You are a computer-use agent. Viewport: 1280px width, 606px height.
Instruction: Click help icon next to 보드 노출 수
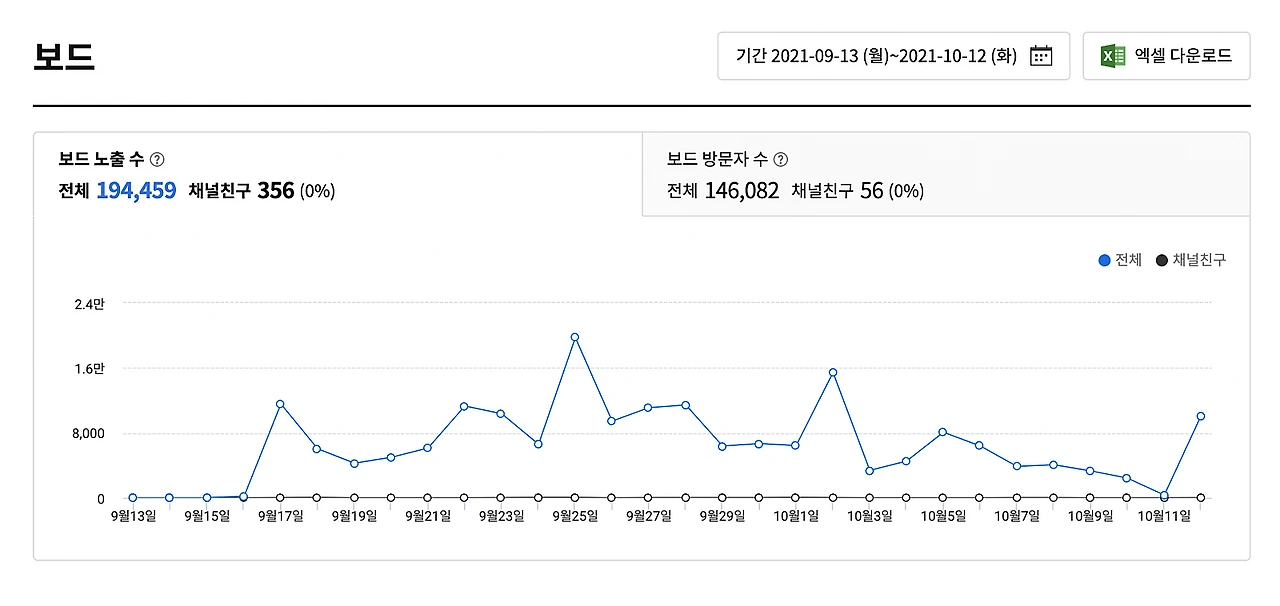(x=157, y=159)
